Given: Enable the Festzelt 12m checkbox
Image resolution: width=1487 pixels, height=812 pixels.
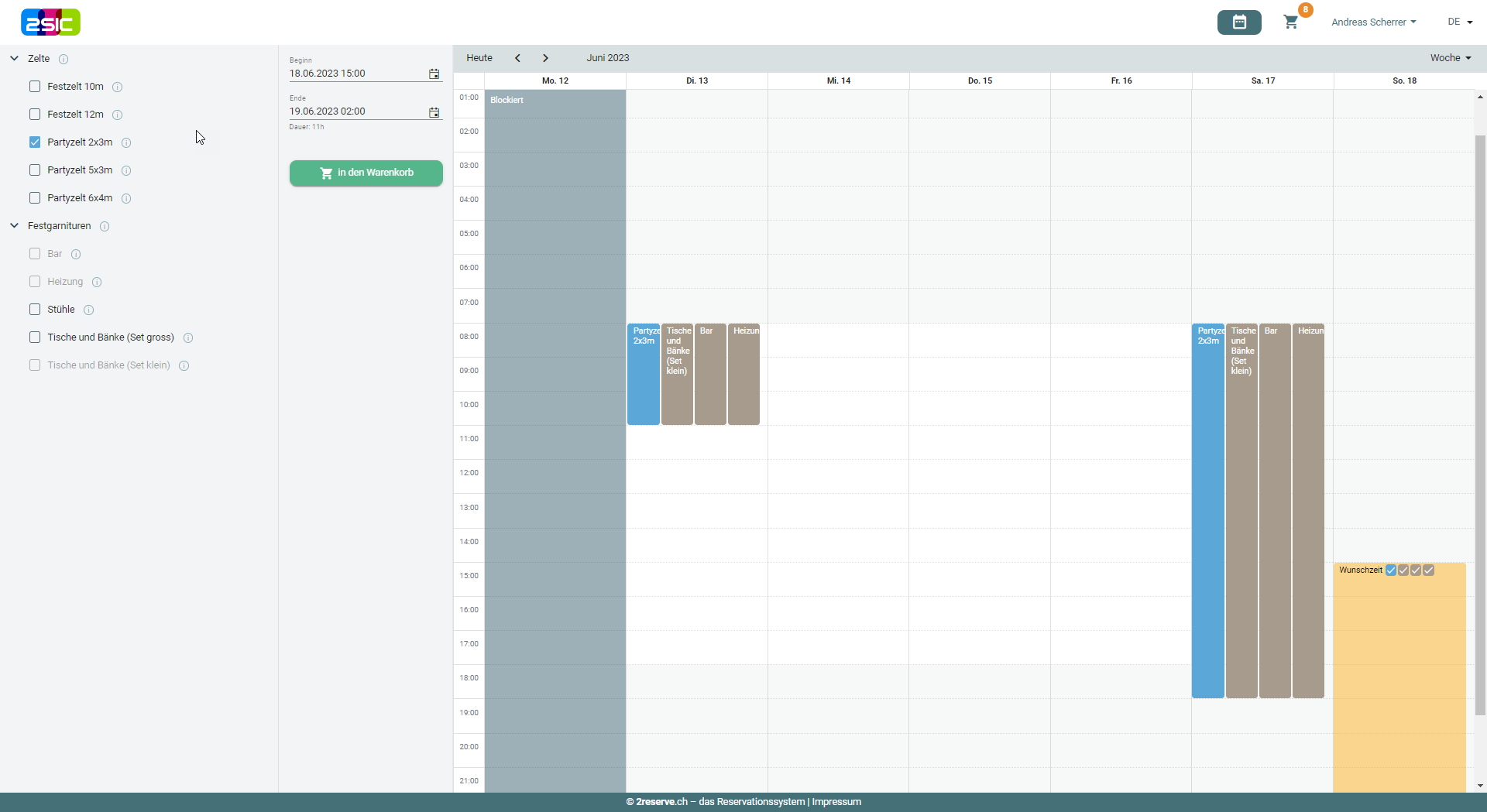Looking at the screenshot, I should (x=35, y=115).
